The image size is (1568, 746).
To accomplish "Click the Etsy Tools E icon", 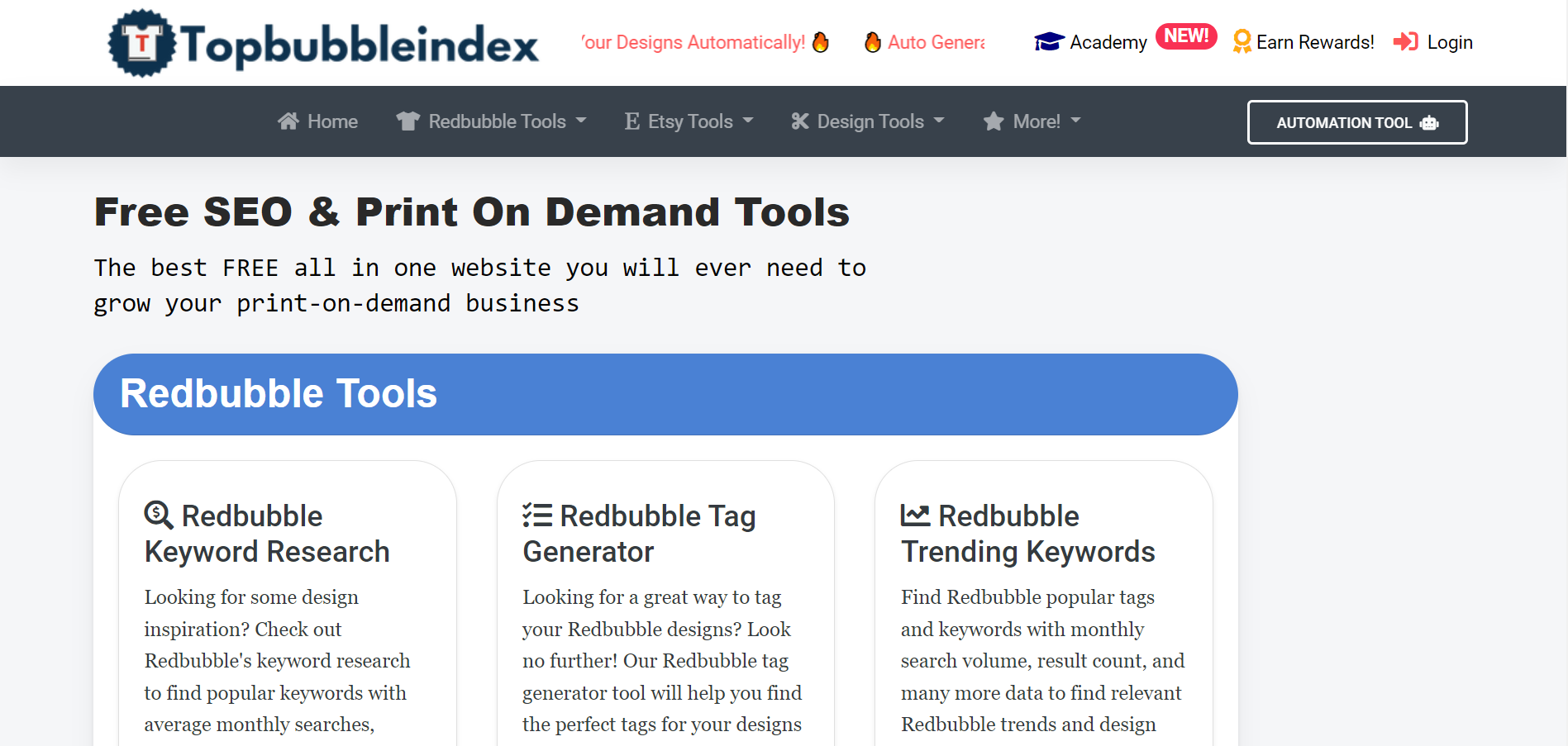I will (x=632, y=121).
